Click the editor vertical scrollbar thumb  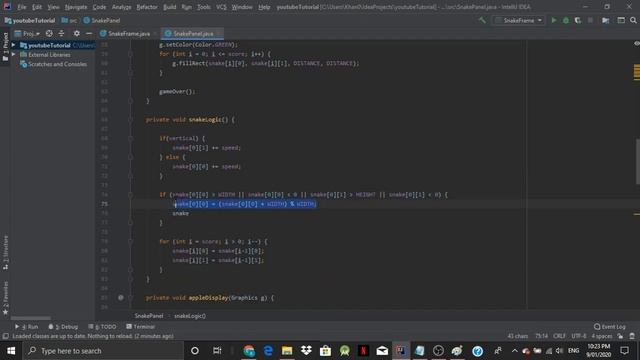[x=637, y=161]
